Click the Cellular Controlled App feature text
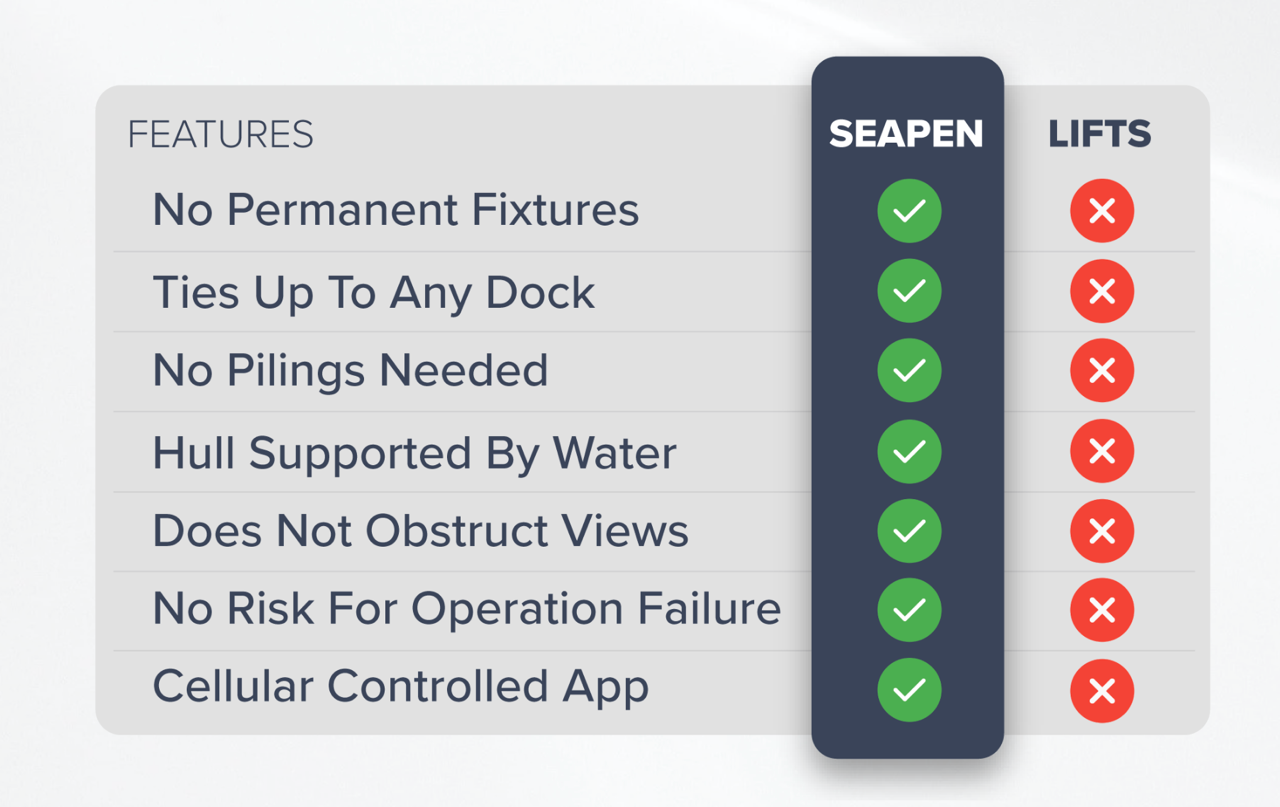 pyautogui.click(x=400, y=688)
